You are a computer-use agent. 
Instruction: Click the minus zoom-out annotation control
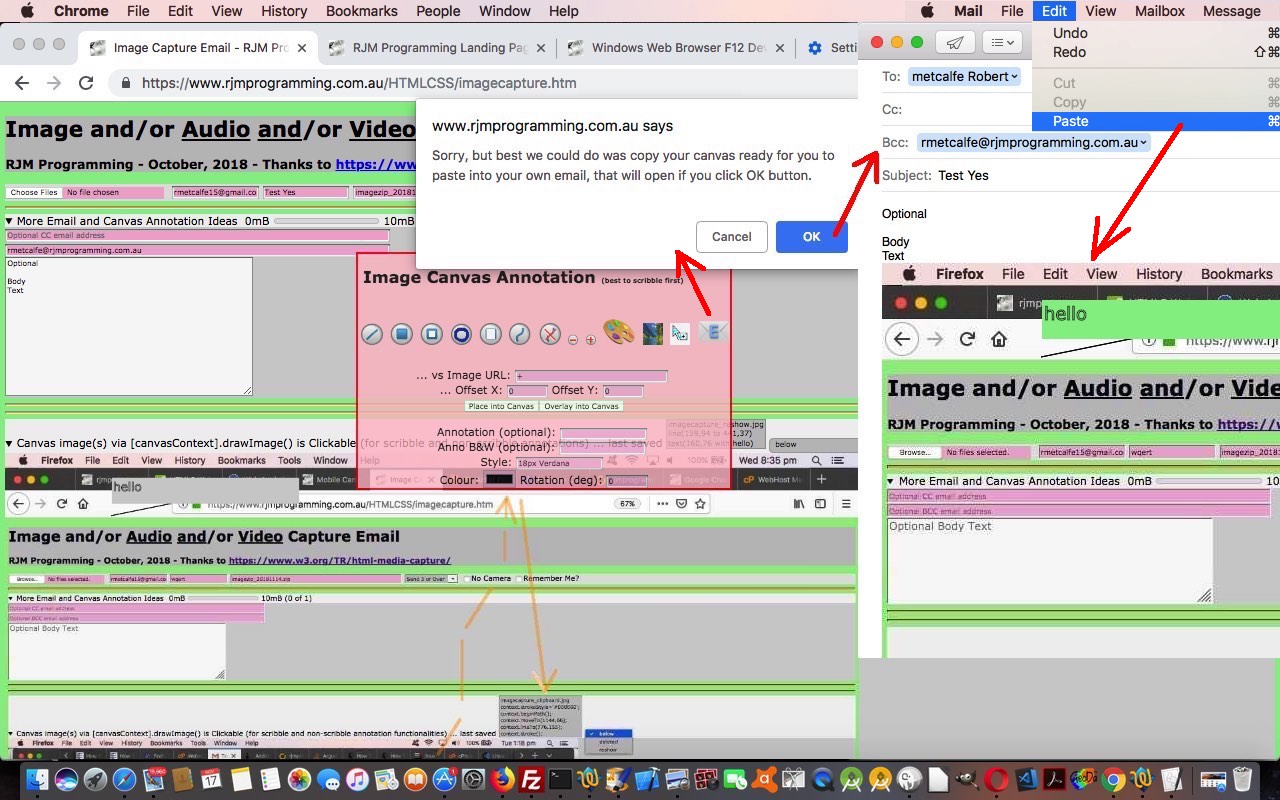click(574, 338)
